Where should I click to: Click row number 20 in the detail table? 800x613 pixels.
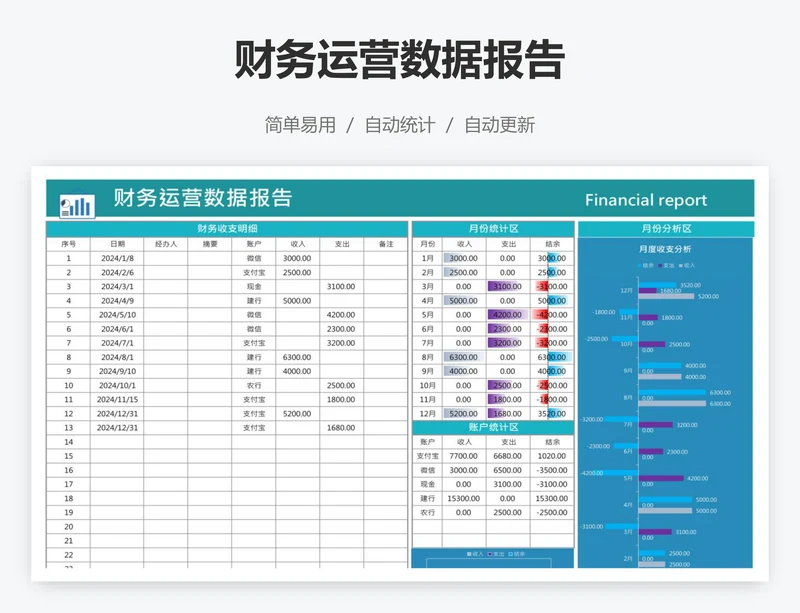(68, 527)
